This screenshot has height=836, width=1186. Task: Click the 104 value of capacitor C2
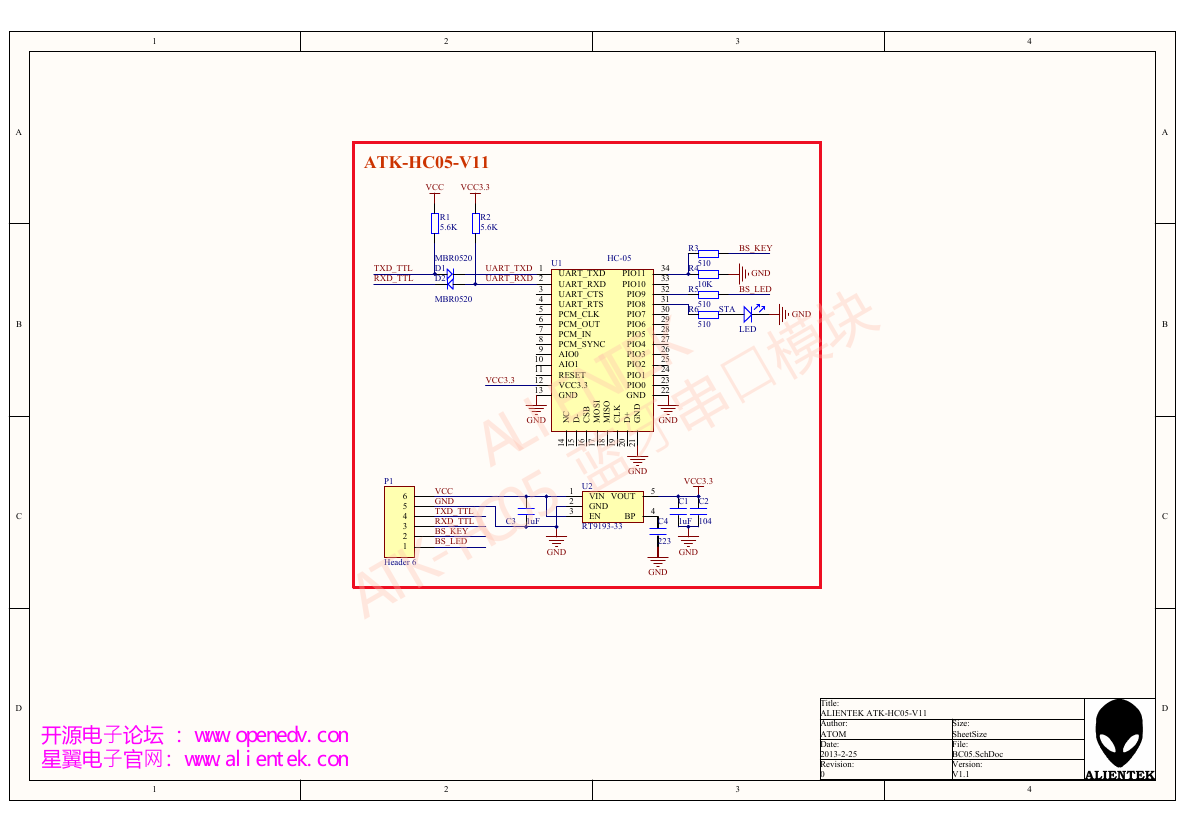tap(705, 521)
